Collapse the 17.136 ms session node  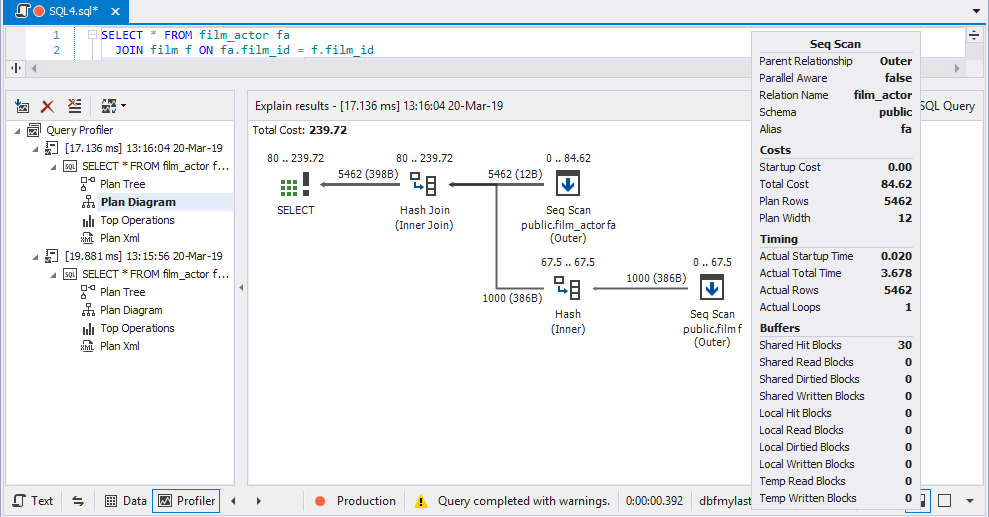pos(36,149)
